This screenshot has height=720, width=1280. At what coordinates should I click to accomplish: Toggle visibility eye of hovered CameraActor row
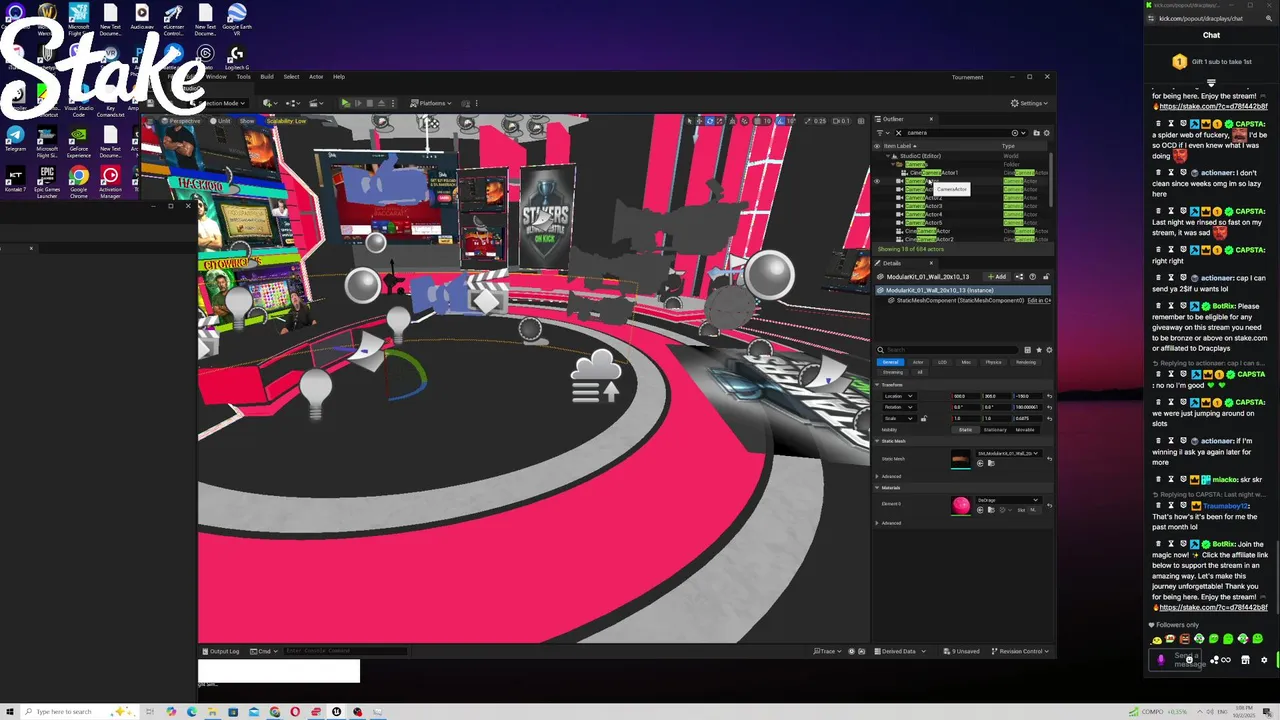[877, 181]
